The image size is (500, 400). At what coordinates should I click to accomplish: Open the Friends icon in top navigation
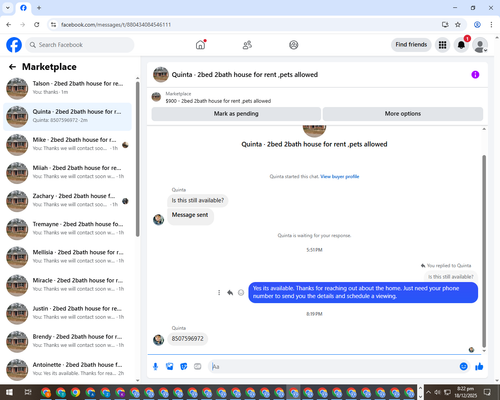[247, 45]
